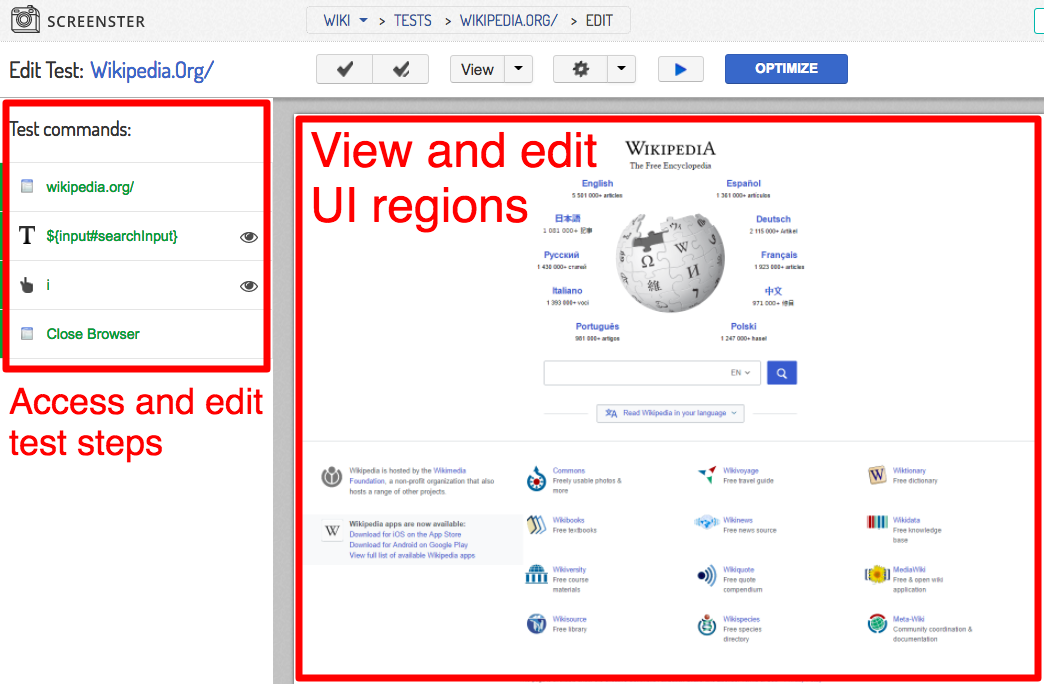The height and width of the screenshot is (684, 1044).
Task: Open the Español Wikipedia link
Action: (x=743, y=183)
